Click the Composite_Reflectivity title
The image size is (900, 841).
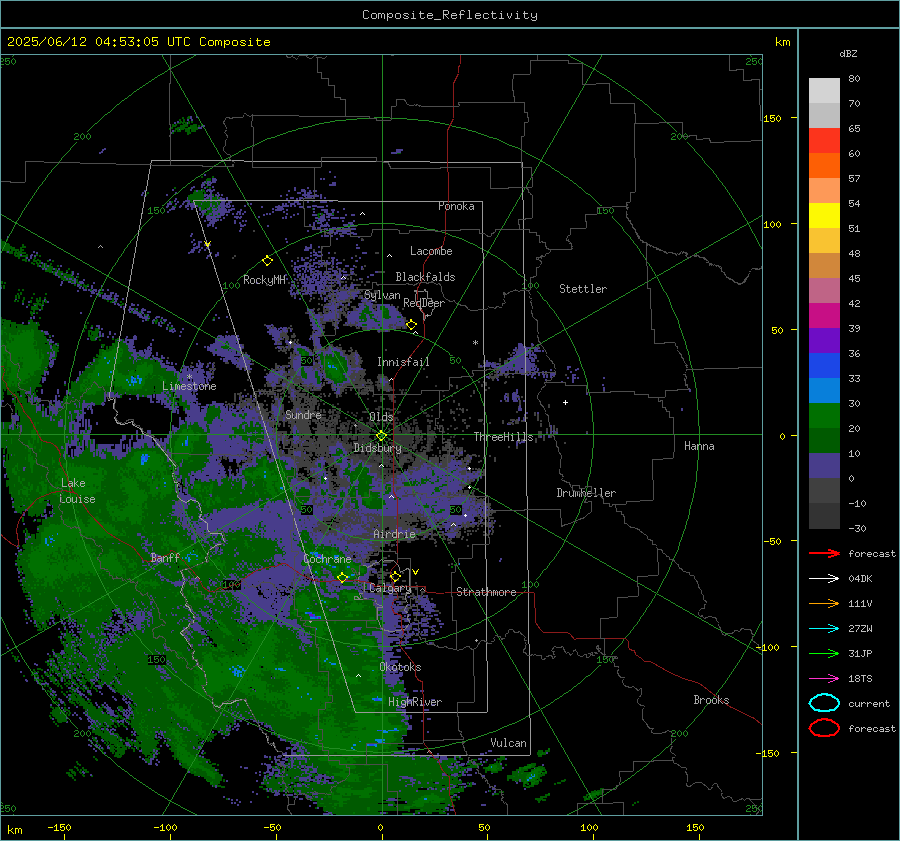pyautogui.click(x=450, y=15)
